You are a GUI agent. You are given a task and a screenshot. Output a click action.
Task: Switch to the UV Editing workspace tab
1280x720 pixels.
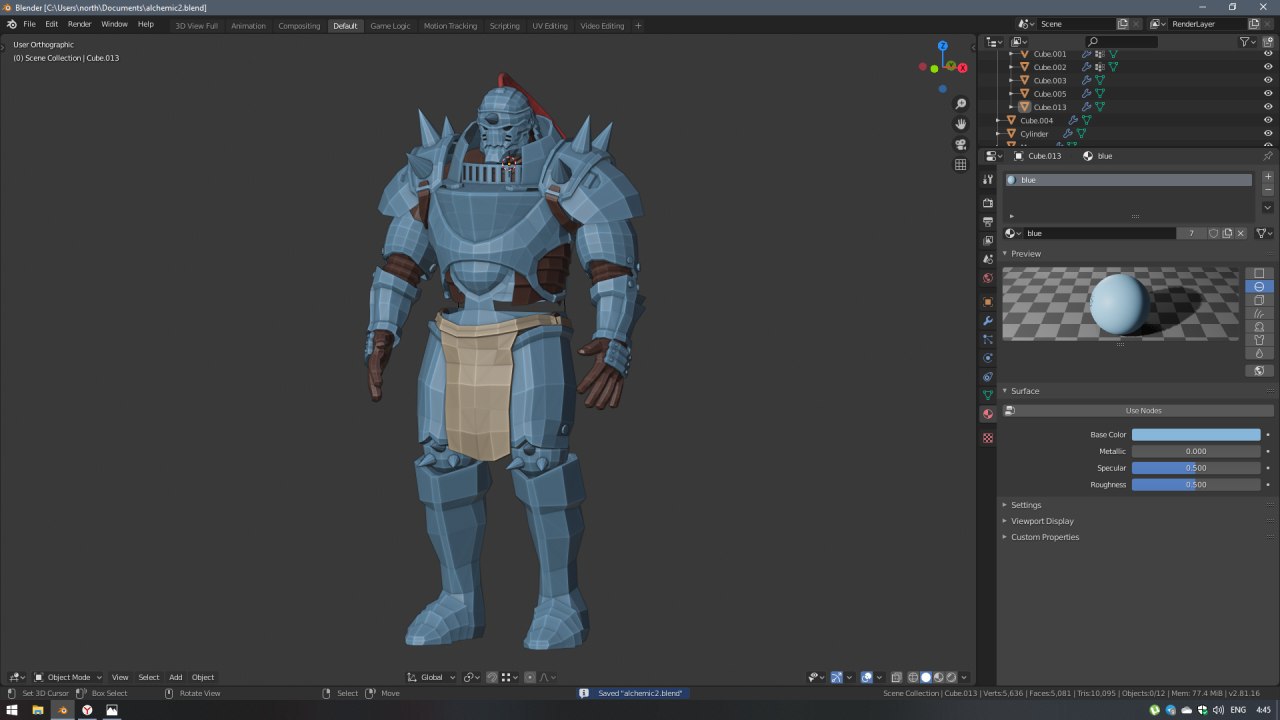(549, 25)
